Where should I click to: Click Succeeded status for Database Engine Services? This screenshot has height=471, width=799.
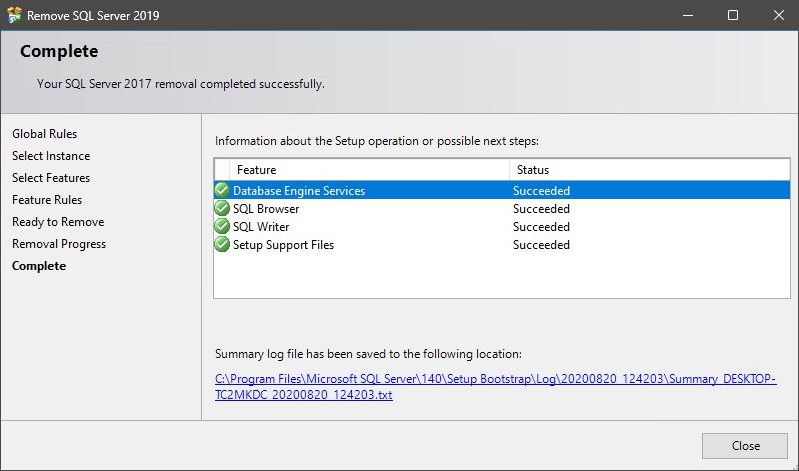pyautogui.click(x=541, y=191)
